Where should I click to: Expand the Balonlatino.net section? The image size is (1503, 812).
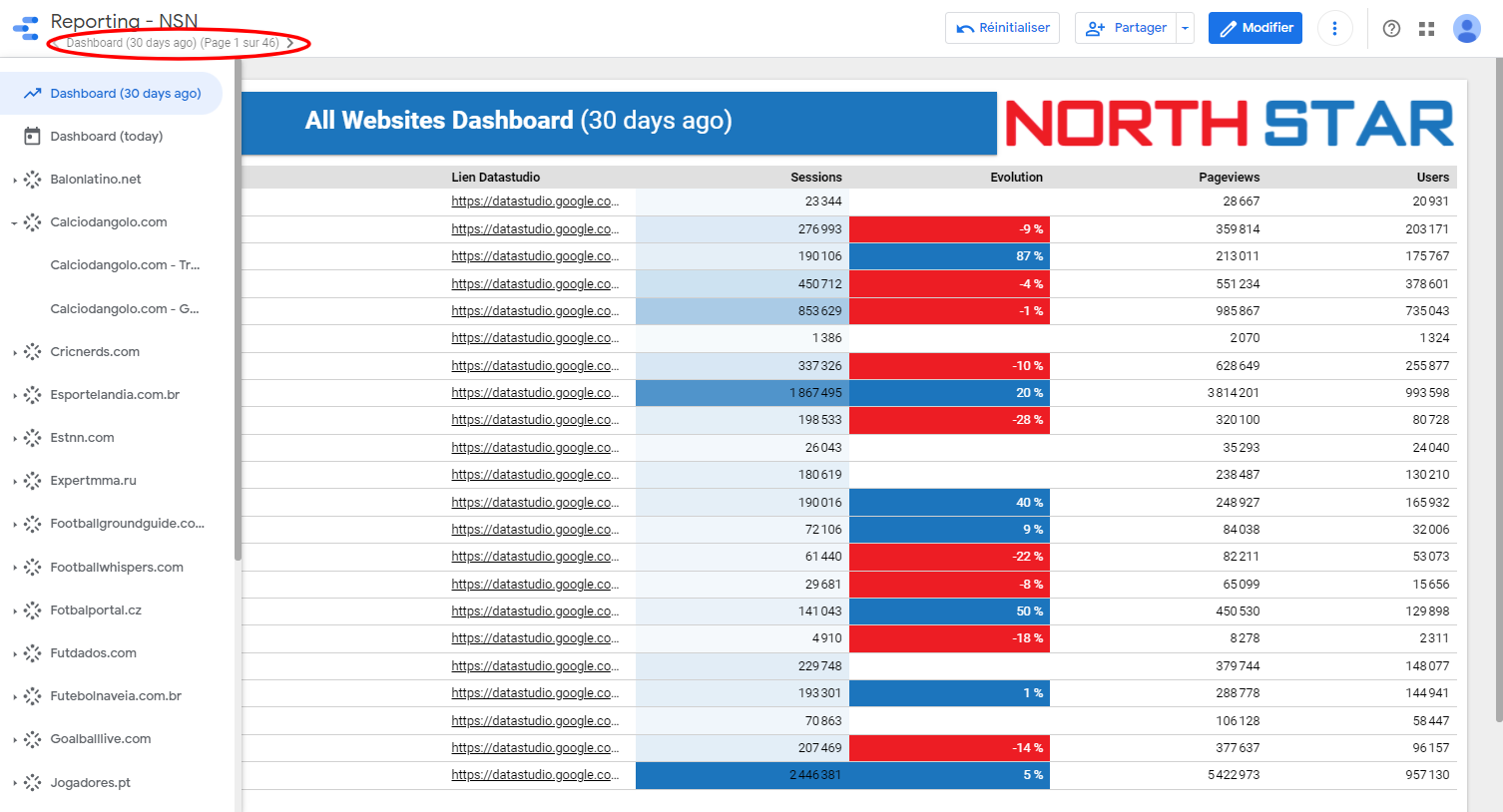pyautogui.click(x=14, y=181)
